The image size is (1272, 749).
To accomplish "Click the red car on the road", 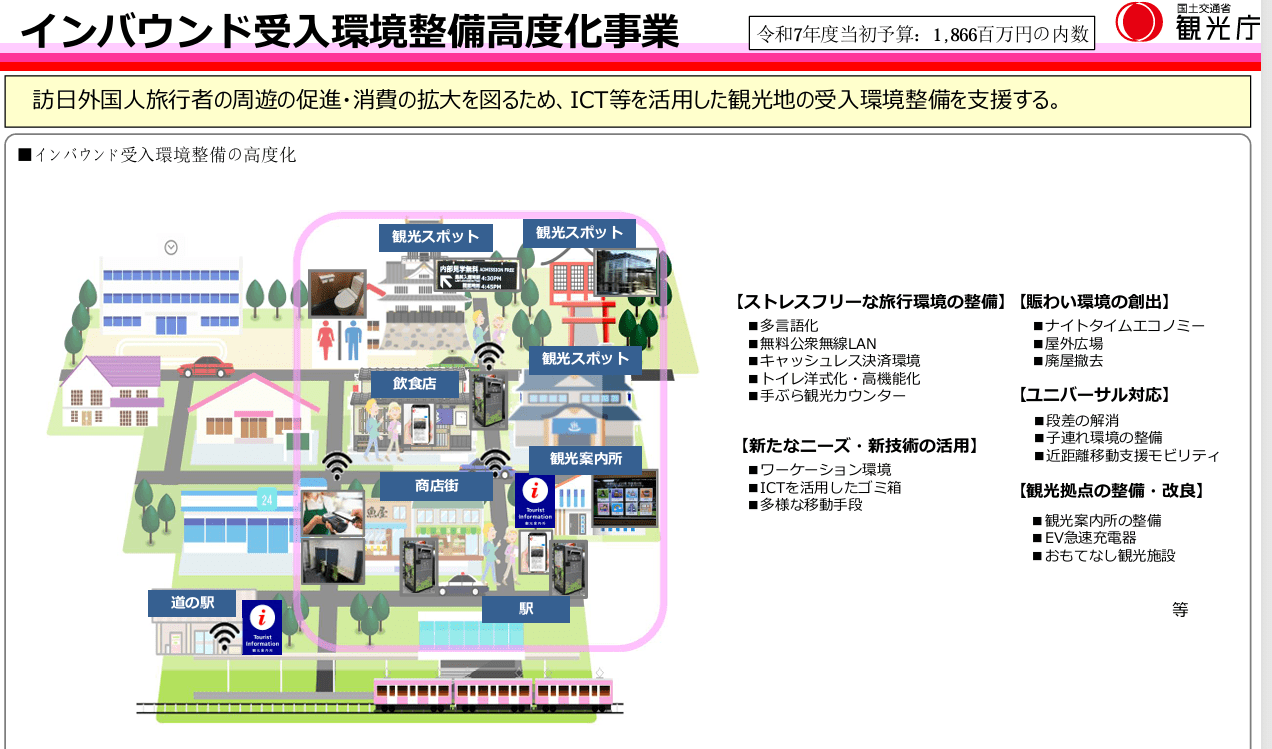I will (205, 367).
